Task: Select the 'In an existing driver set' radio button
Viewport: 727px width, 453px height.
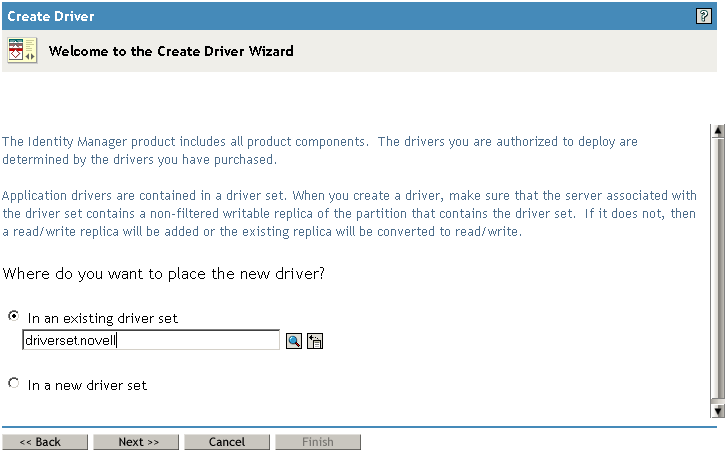Action: point(13,316)
